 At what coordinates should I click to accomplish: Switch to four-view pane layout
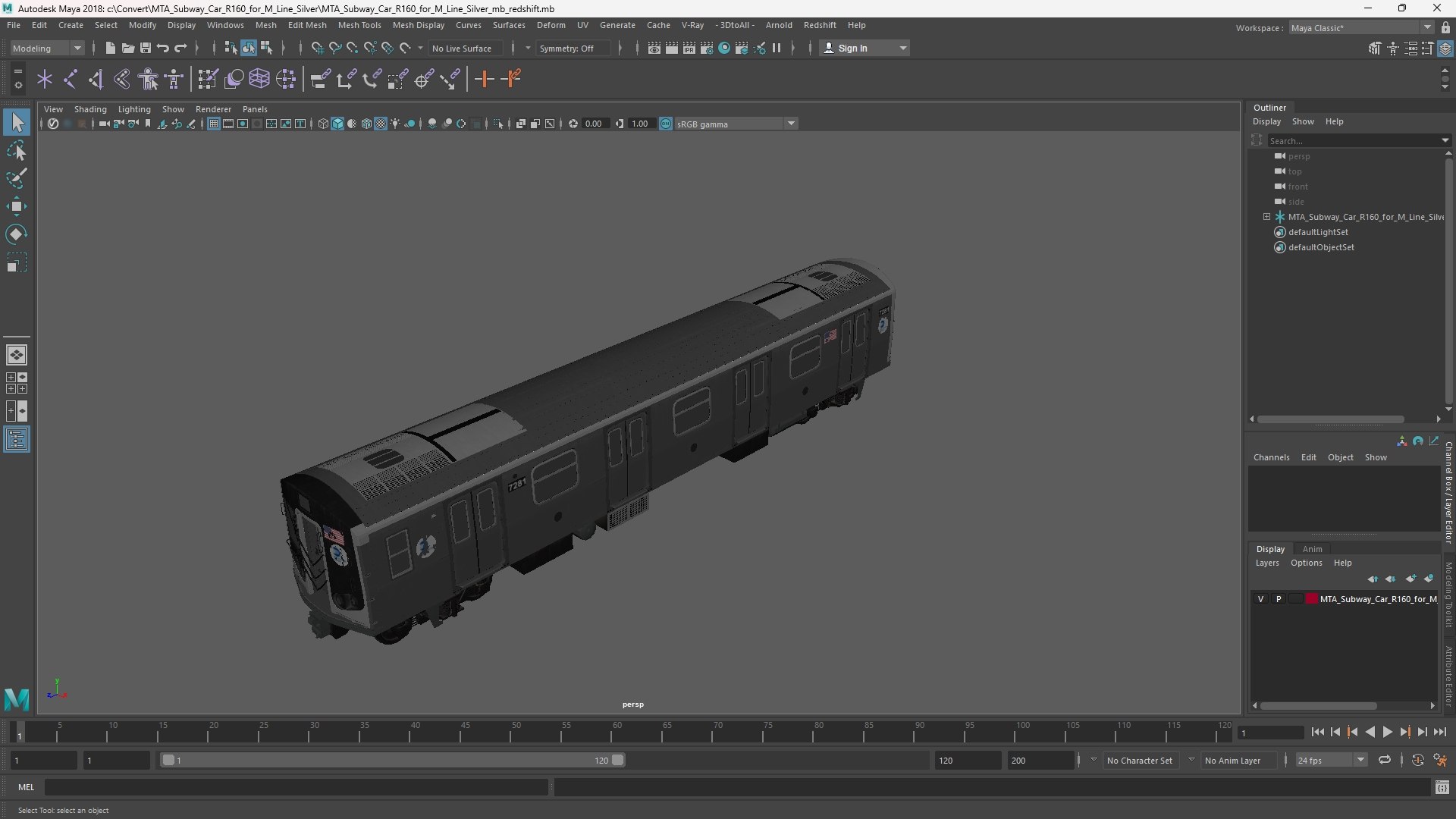(x=17, y=383)
